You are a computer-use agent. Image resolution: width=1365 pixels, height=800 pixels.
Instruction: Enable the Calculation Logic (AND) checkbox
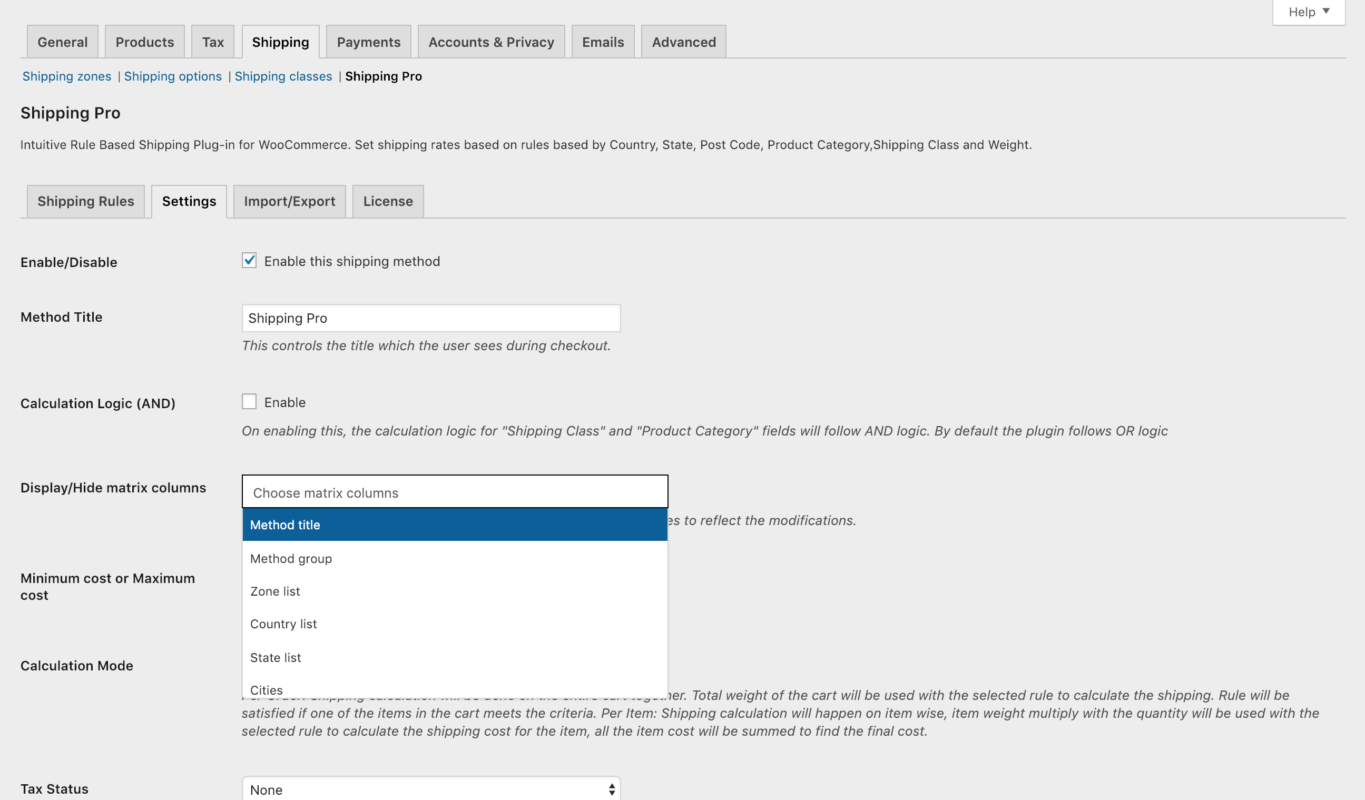point(249,402)
